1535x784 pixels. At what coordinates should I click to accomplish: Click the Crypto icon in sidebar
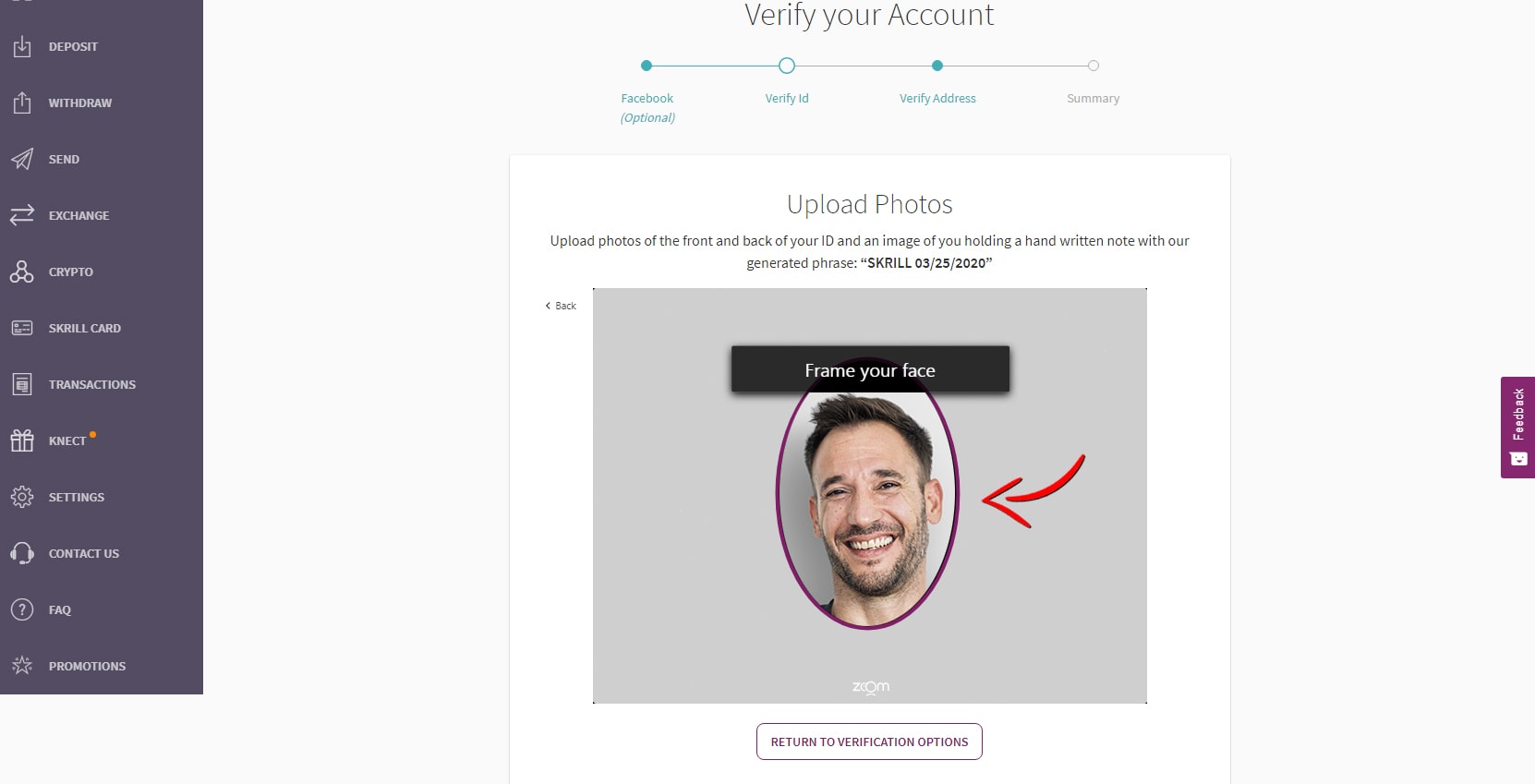coord(22,271)
